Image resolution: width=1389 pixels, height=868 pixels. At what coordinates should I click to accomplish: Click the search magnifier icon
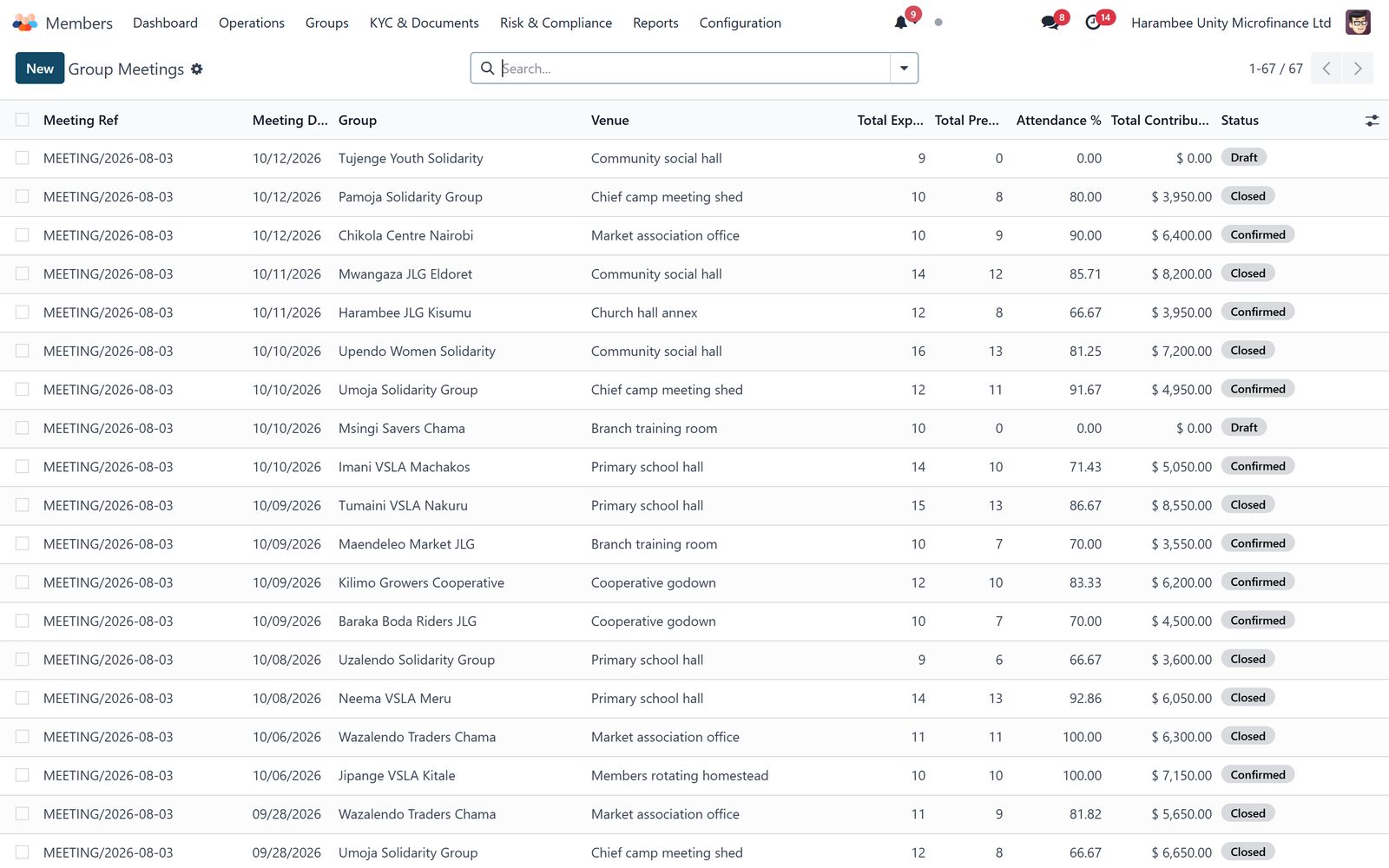488,69
